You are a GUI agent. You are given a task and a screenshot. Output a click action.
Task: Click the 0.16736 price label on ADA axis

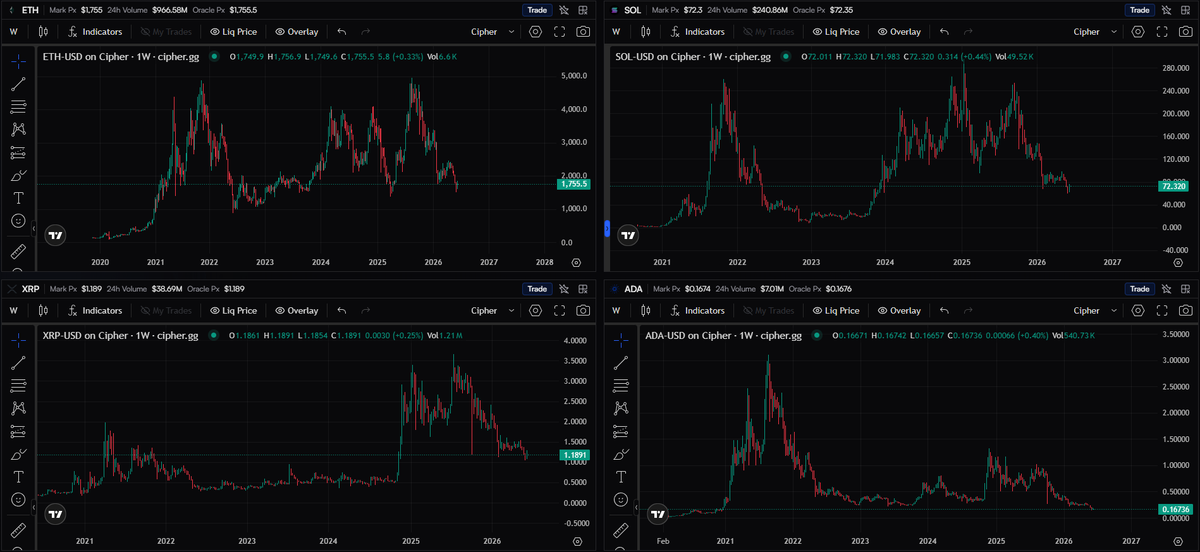pyautogui.click(x=1176, y=509)
